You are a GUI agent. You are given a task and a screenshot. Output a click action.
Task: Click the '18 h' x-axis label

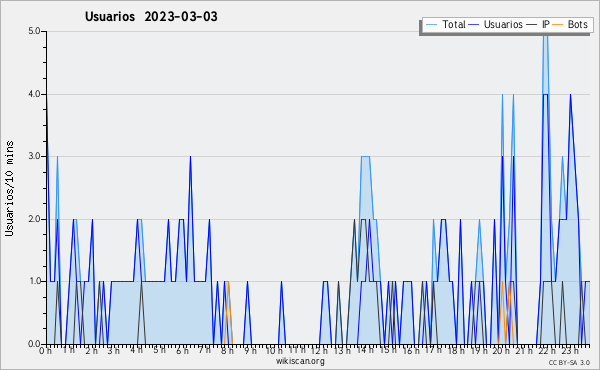(x=456, y=351)
